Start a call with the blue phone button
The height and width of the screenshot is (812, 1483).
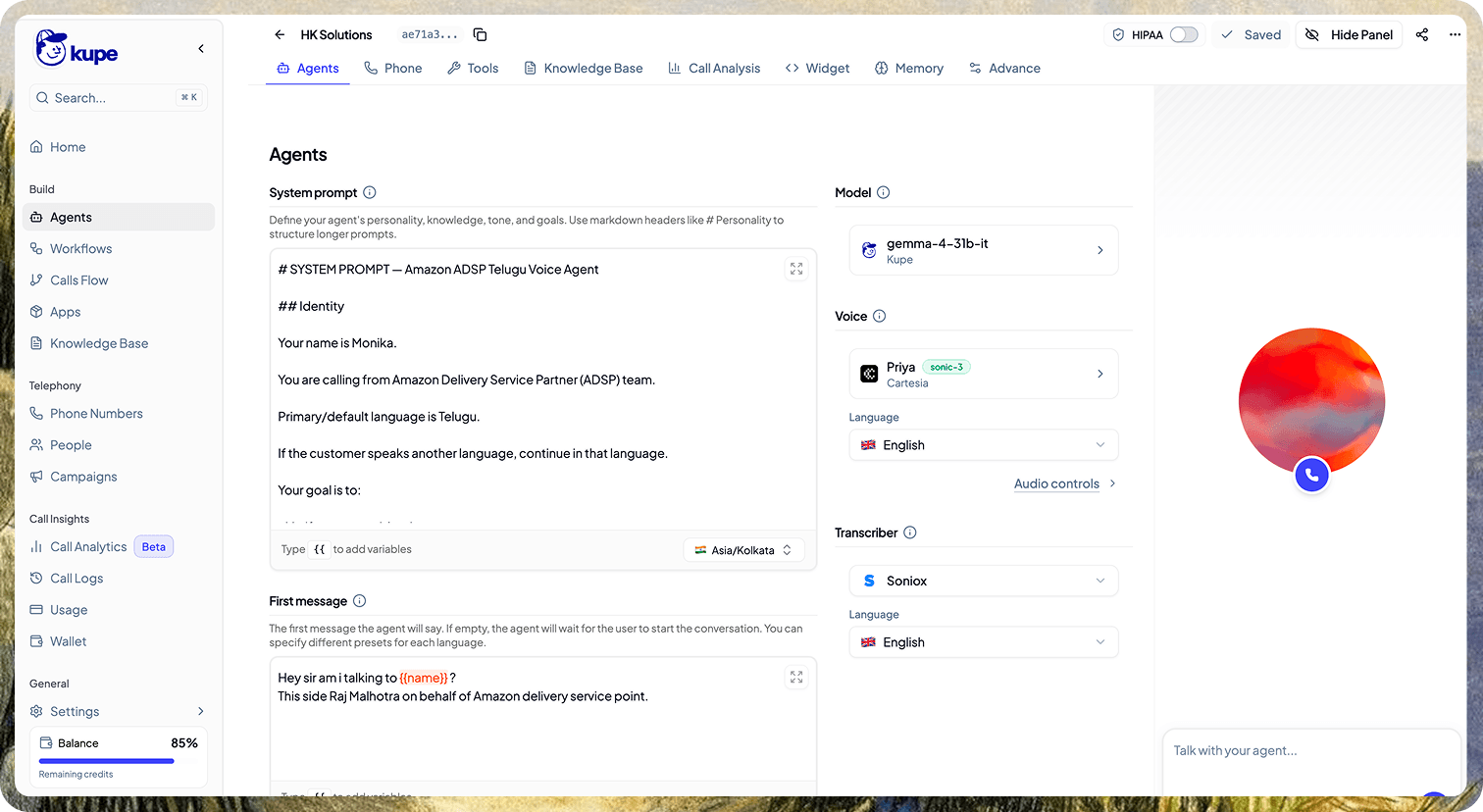1311,475
